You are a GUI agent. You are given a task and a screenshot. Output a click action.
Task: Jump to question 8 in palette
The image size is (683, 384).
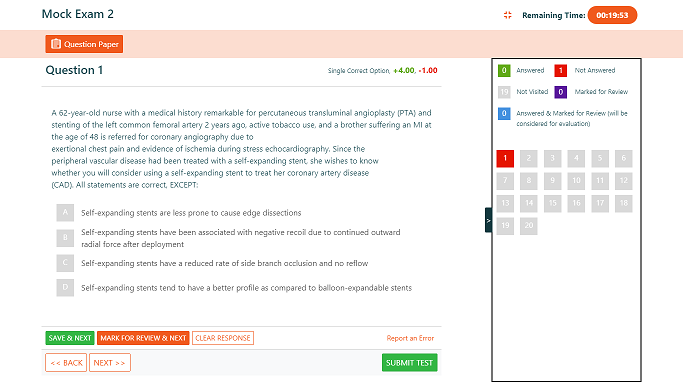point(529,181)
